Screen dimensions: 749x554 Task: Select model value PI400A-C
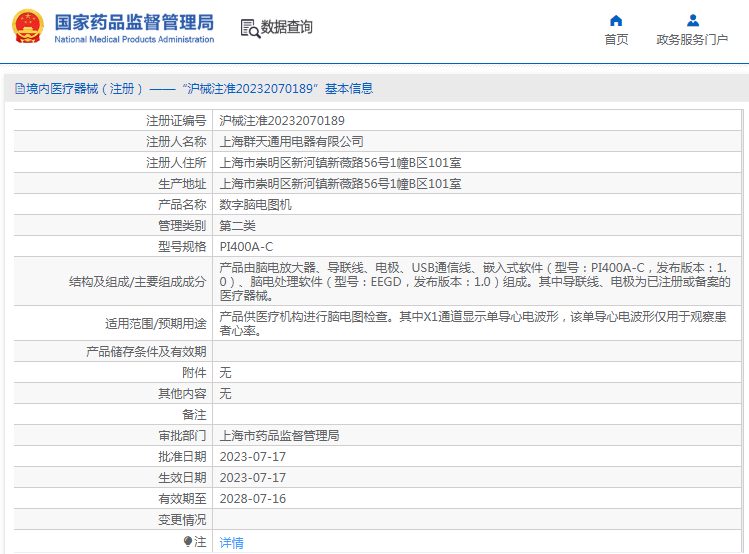tap(246, 247)
